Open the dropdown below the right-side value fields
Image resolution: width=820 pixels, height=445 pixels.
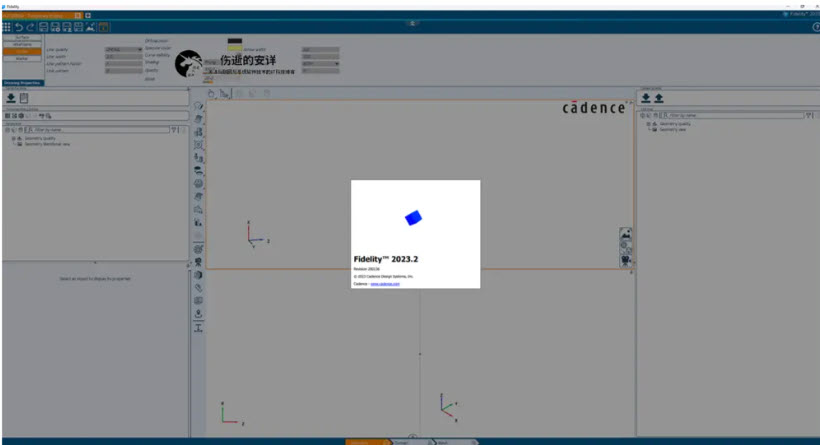coord(321,64)
